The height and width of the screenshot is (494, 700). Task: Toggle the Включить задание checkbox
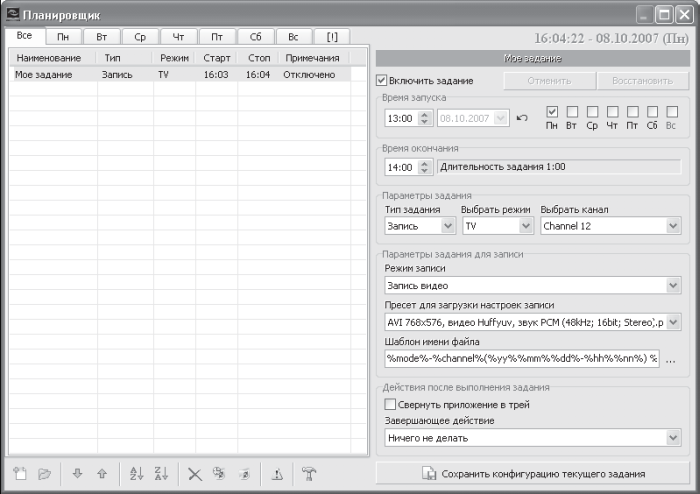[x=381, y=80]
